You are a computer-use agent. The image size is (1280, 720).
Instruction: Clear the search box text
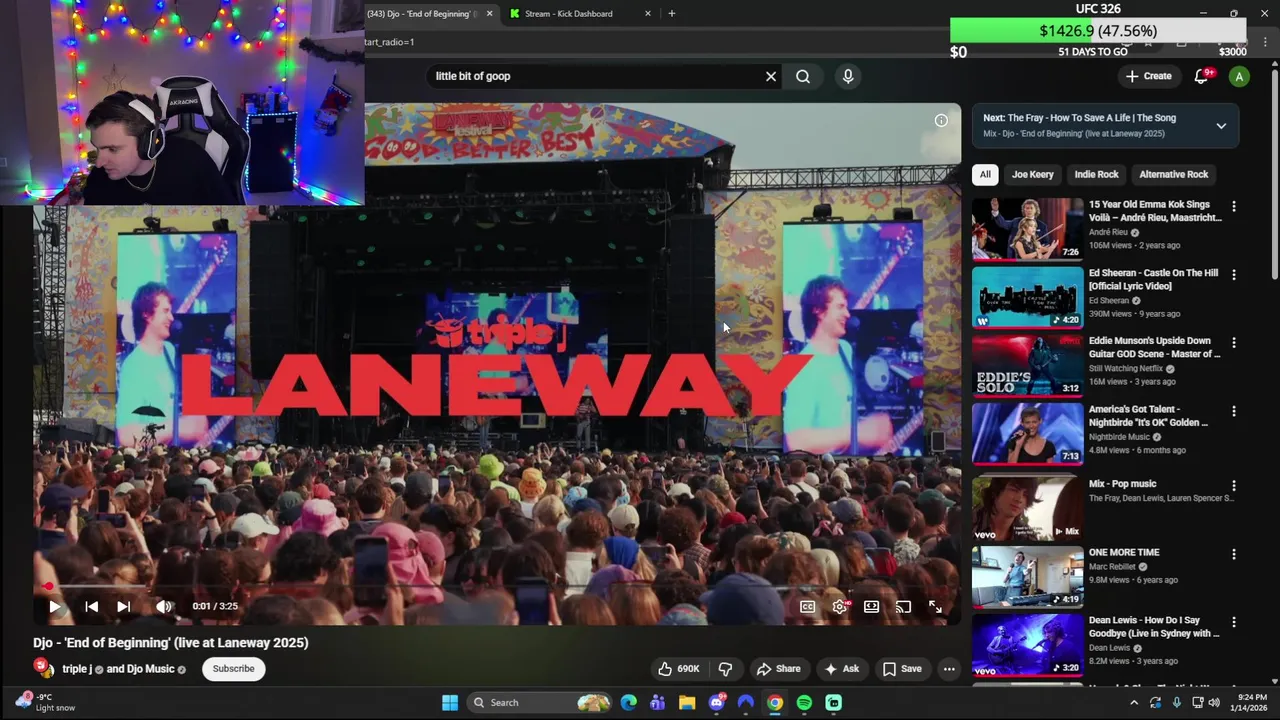[x=771, y=76]
